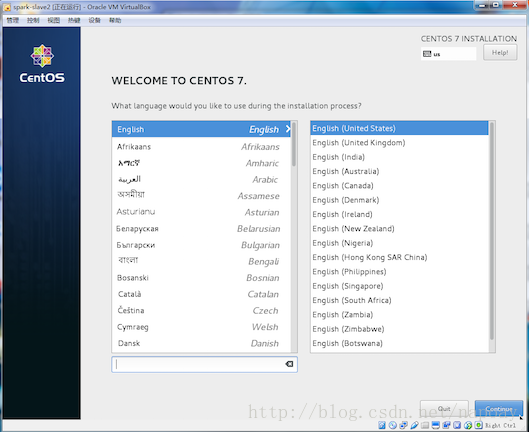The height and width of the screenshot is (432, 529).
Task: Select Belarusian in language list
Action: [201, 229]
